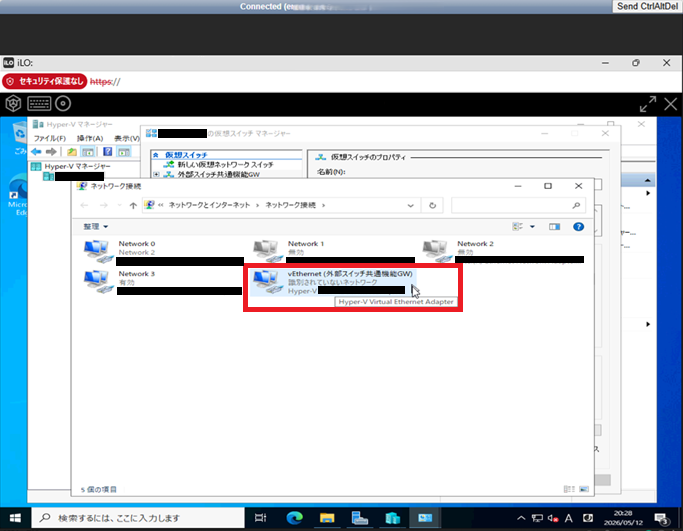
Task: Go up one folder level arrow
Action: pyautogui.click(x=133, y=205)
